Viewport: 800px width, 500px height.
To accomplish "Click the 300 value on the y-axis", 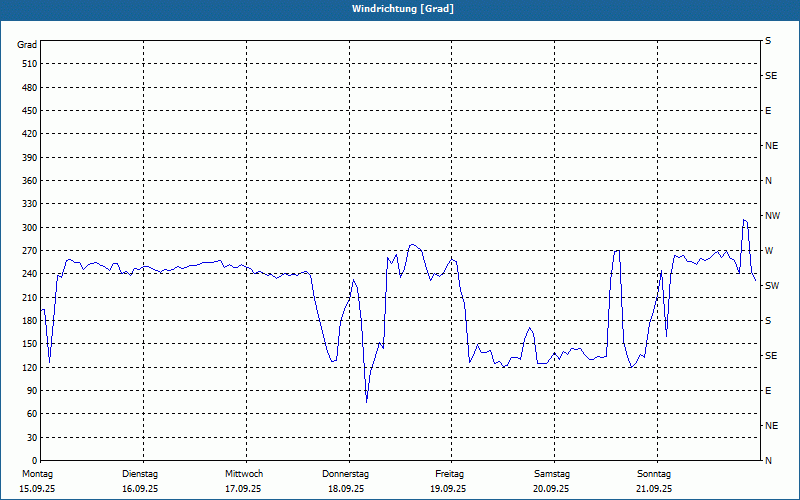I will coord(30,228).
